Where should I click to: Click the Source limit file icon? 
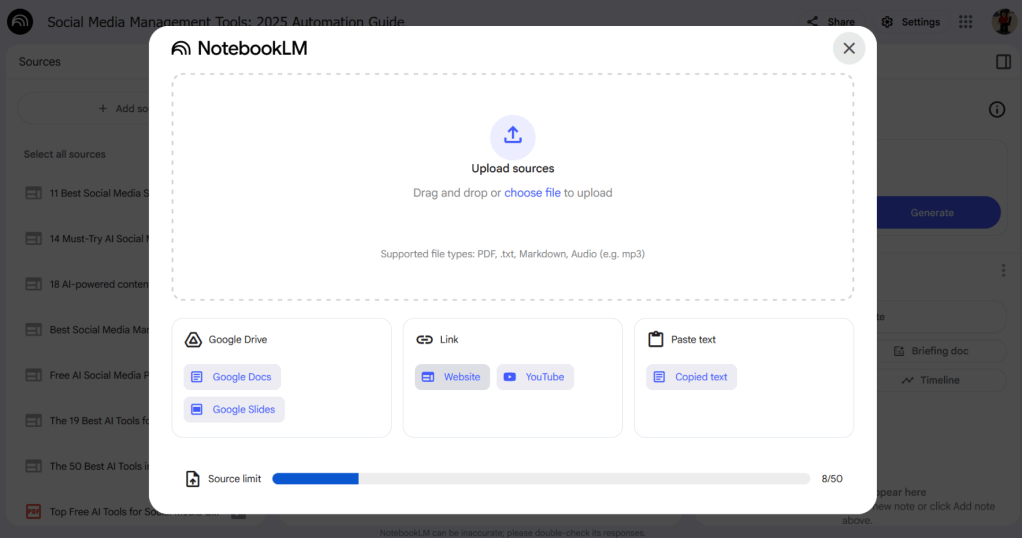click(192, 479)
